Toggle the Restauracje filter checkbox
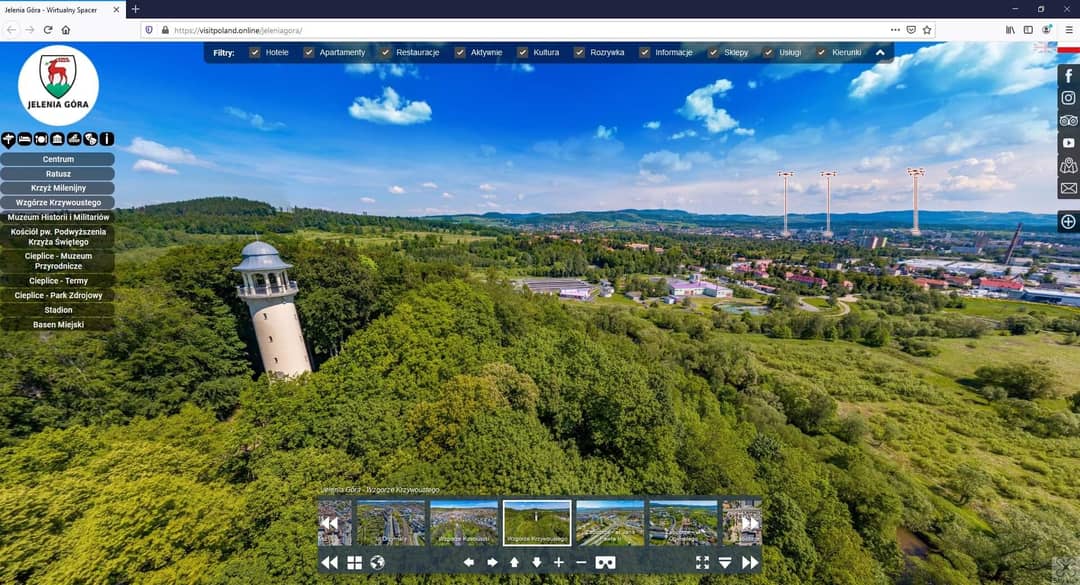Screen dimensions: 1080x585 tap(385, 52)
